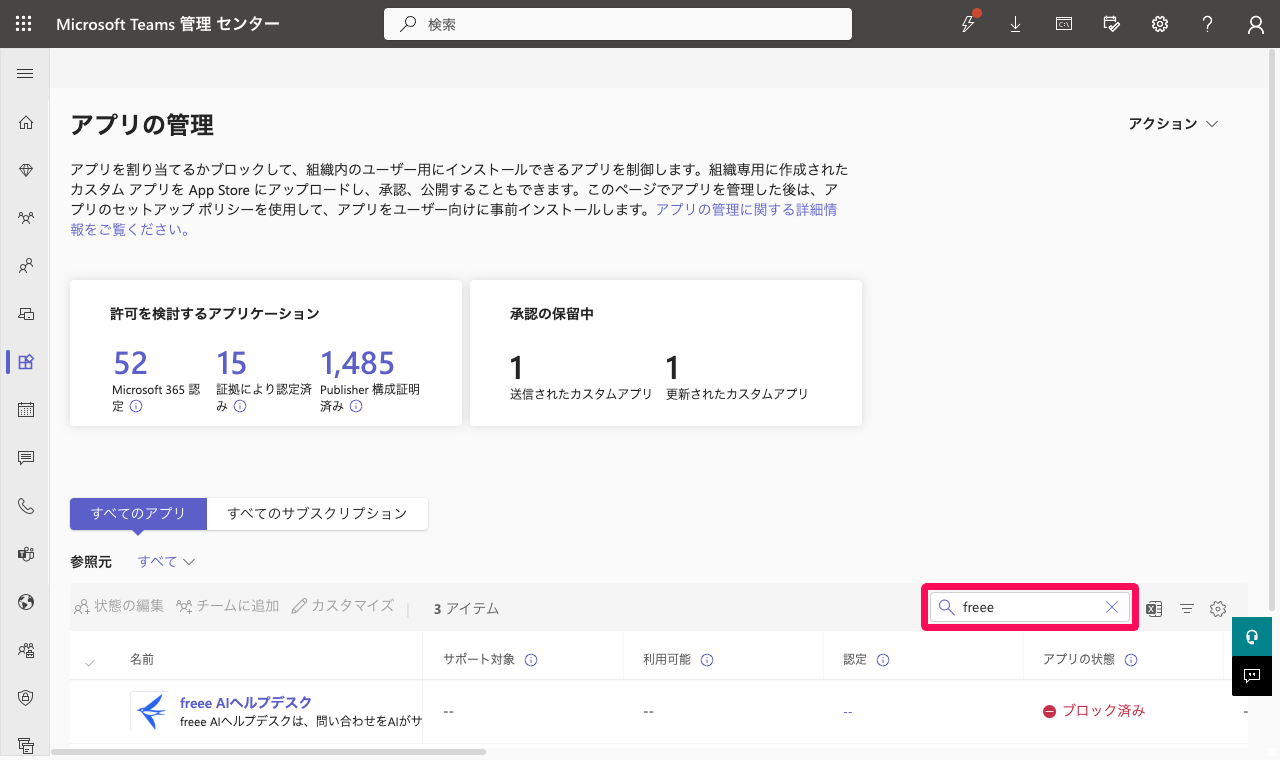Click the lightning bolt notifications icon
Screen dimensions: 1280x760
coord(968,24)
